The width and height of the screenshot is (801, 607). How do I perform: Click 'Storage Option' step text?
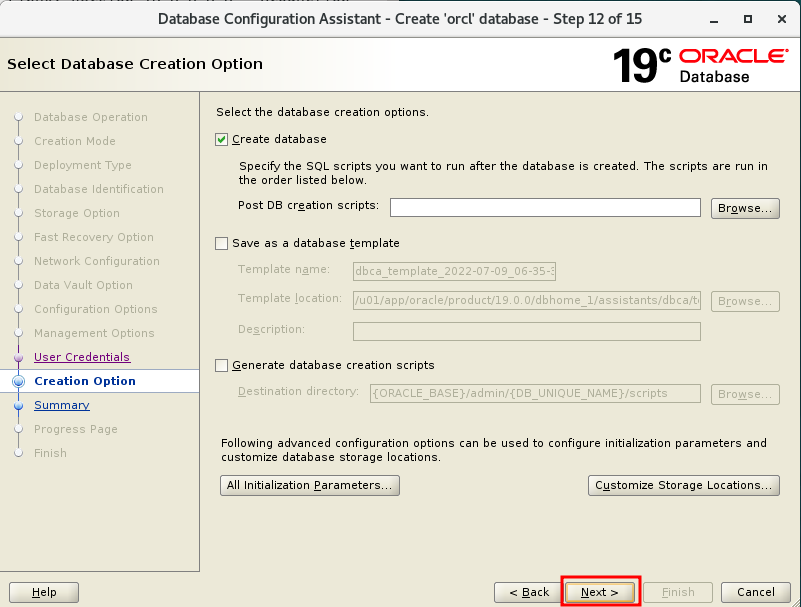click(x=77, y=213)
